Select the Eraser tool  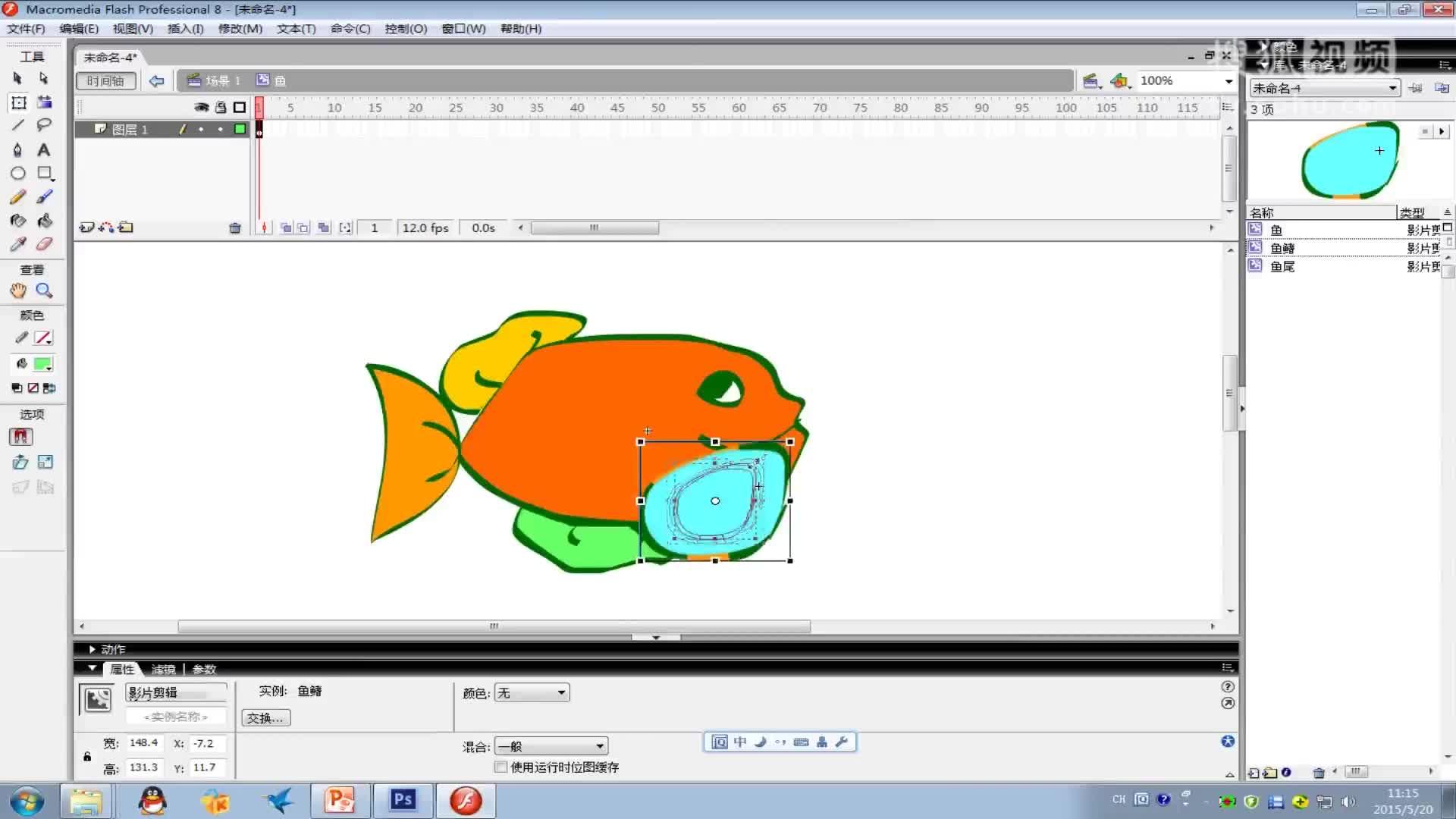pos(45,244)
